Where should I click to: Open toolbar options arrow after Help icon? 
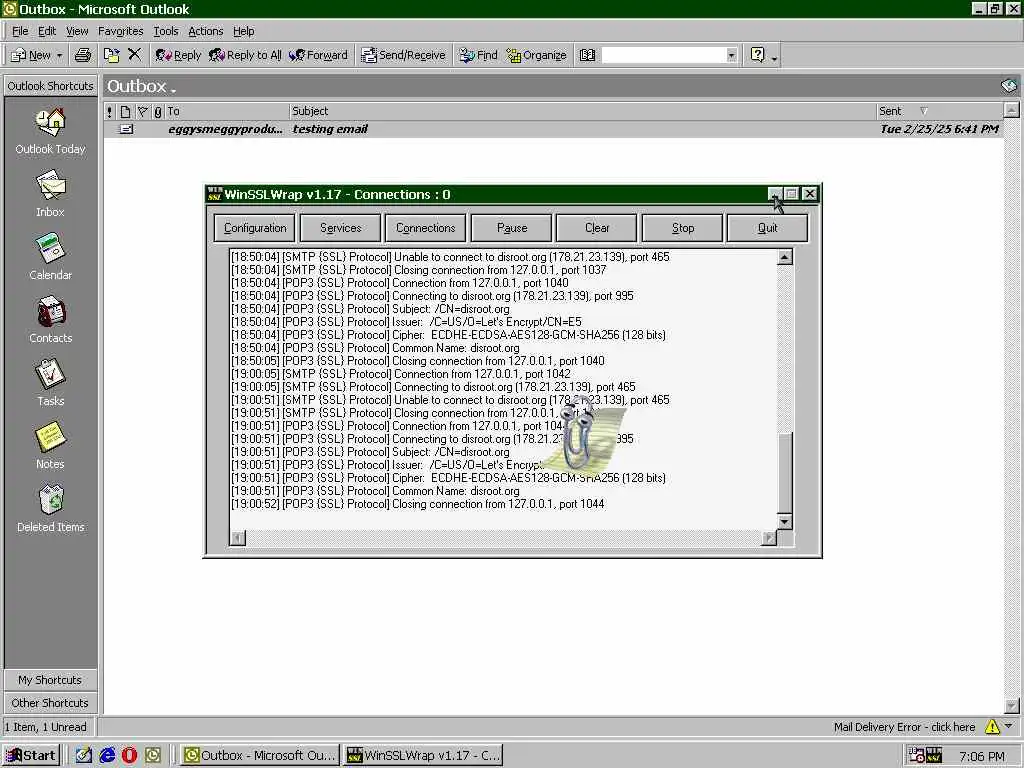[x=775, y=57]
